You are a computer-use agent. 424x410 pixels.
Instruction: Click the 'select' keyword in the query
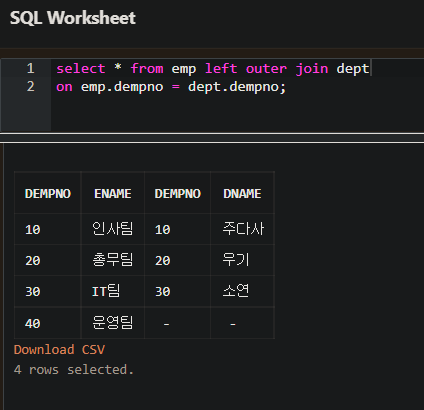click(x=81, y=69)
